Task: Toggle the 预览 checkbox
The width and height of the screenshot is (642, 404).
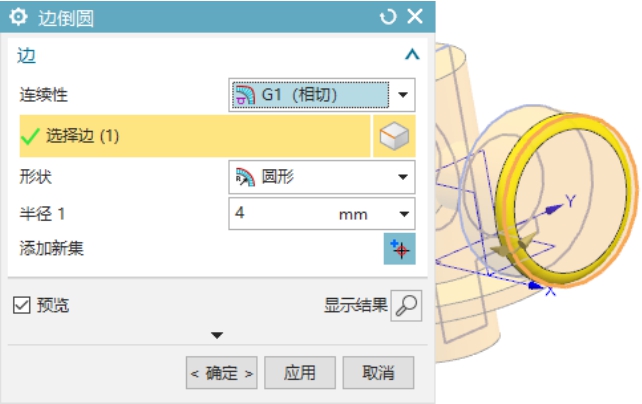Action: (21, 305)
